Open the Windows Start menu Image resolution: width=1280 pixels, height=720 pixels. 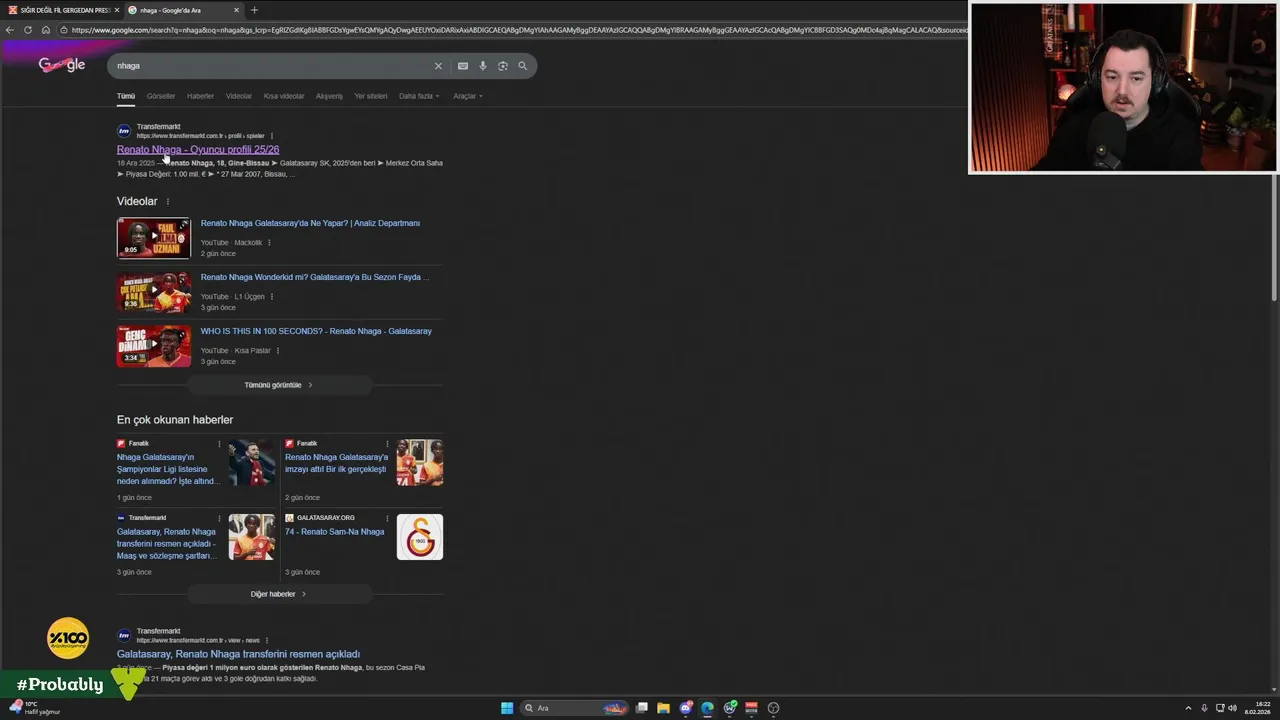(507, 708)
